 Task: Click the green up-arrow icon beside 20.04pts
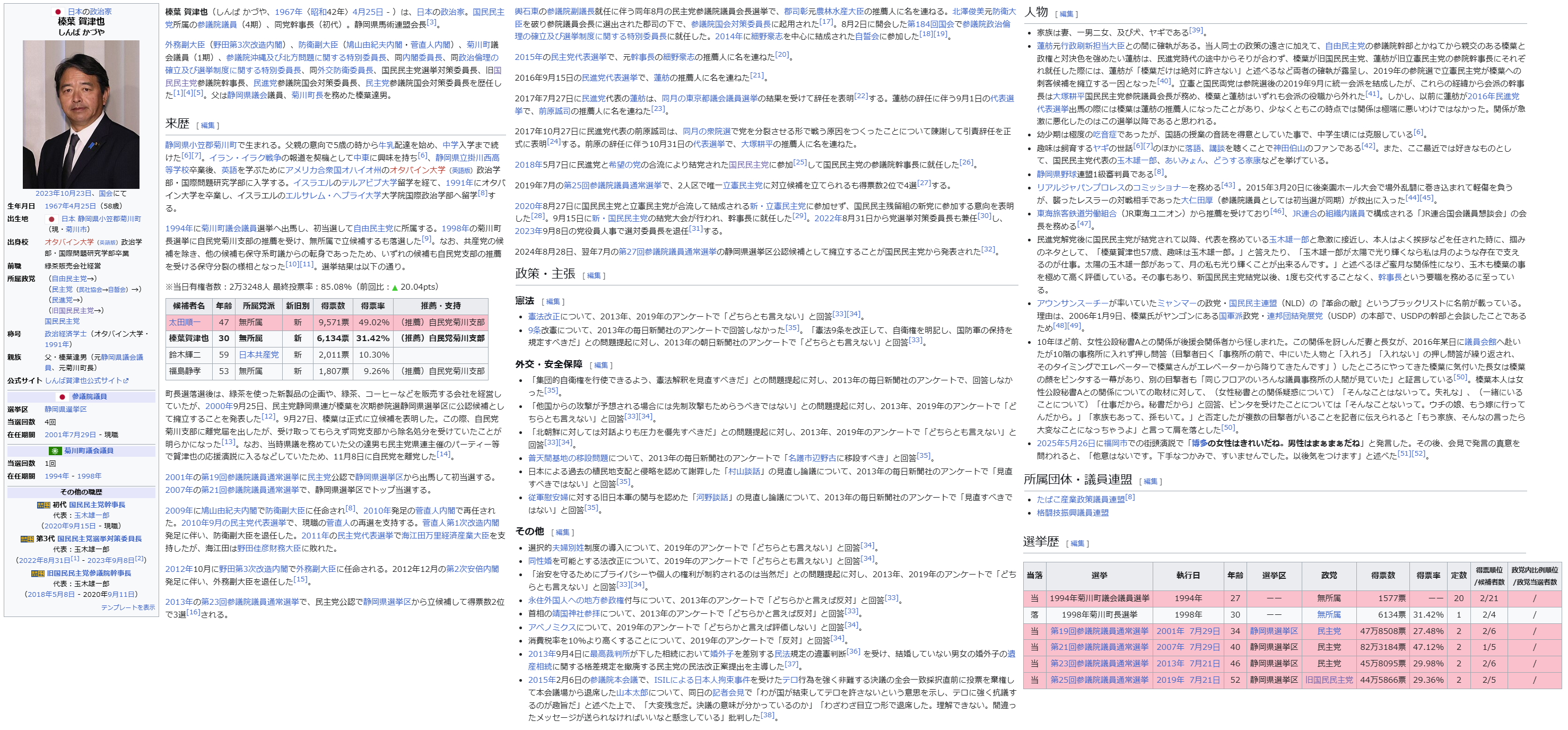395,288
